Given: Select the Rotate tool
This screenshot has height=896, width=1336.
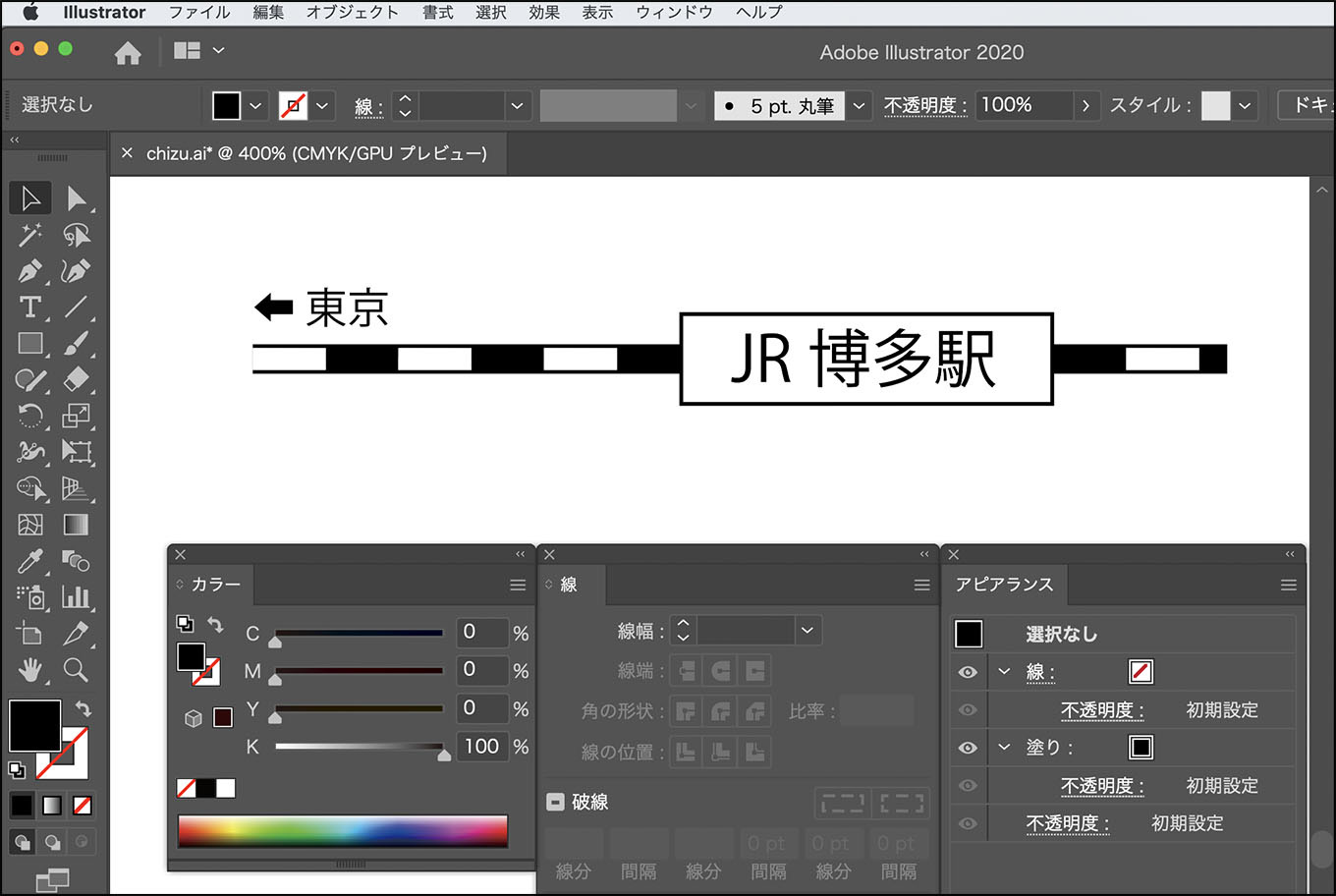Looking at the screenshot, I should point(30,416).
